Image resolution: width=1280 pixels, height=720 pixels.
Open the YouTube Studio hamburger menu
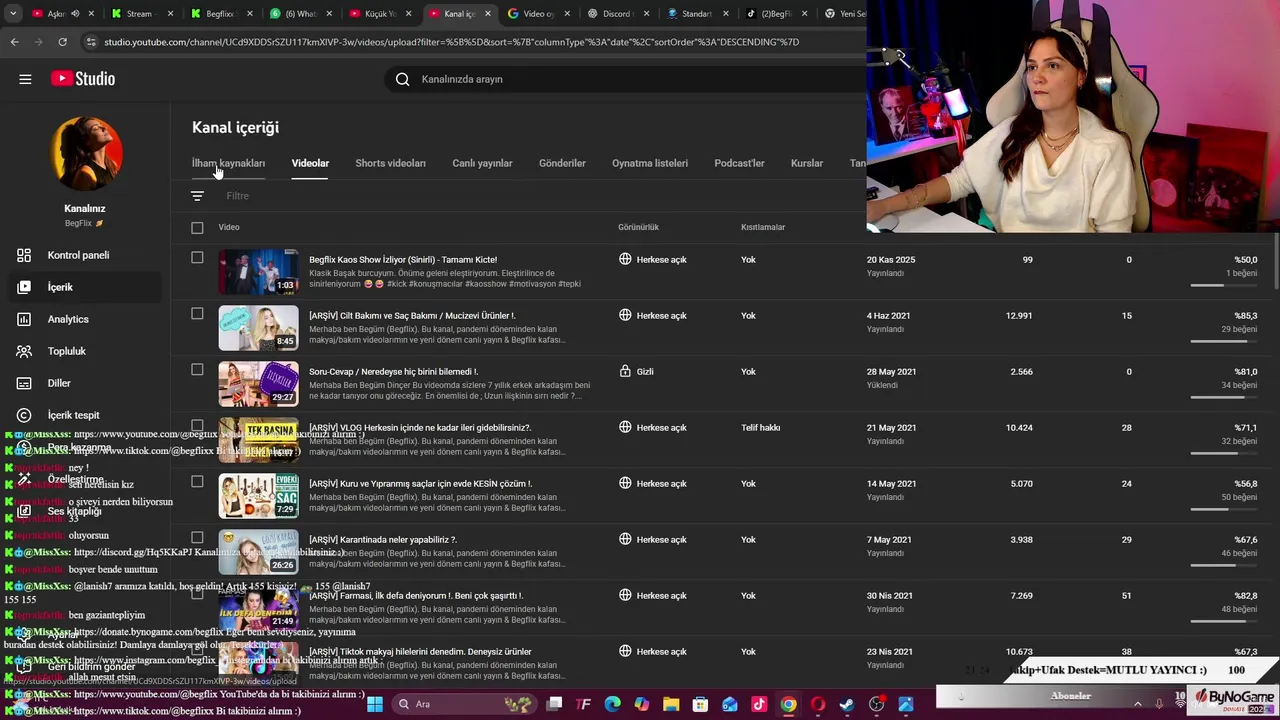(25, 79)
